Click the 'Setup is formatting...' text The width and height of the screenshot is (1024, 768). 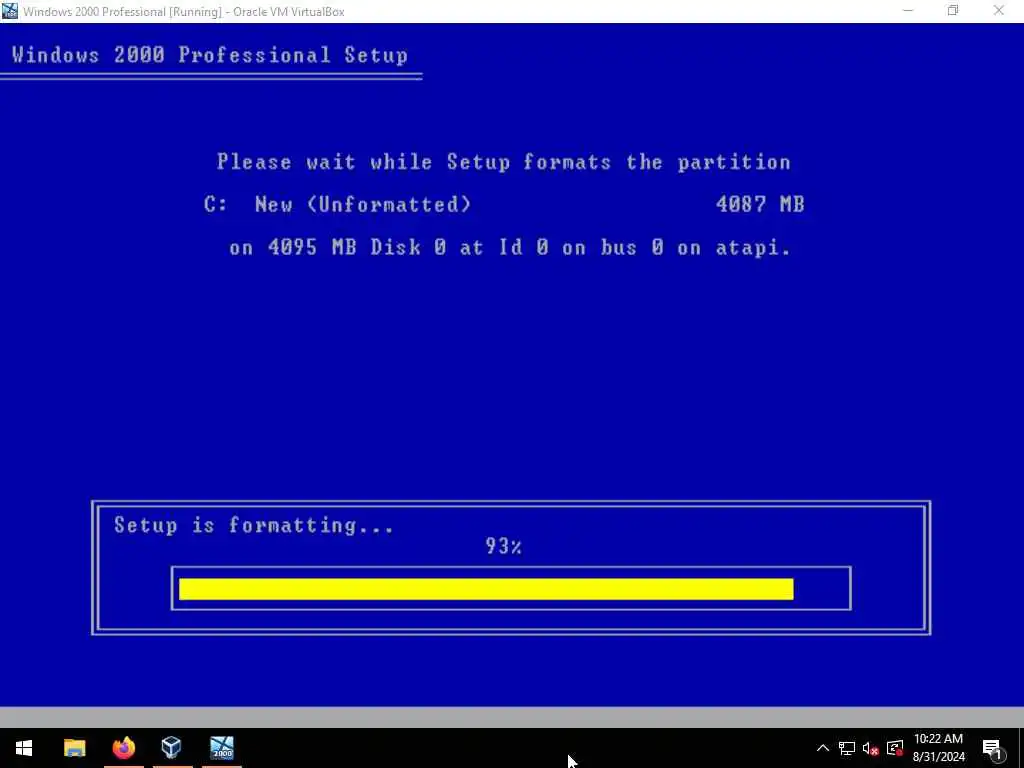[254, 526]
